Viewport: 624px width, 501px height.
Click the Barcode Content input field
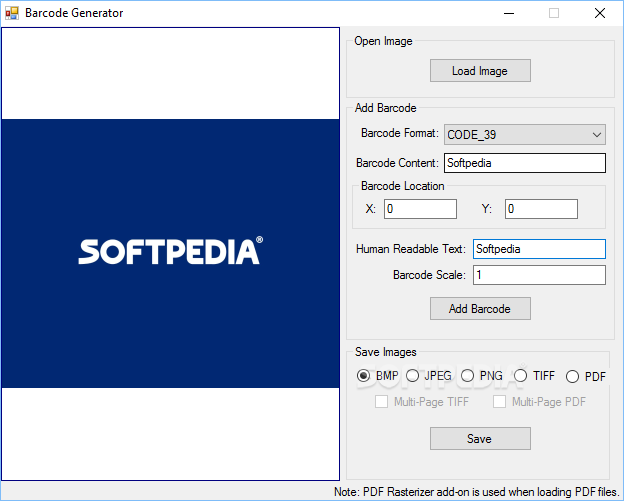tap(525, 163)
